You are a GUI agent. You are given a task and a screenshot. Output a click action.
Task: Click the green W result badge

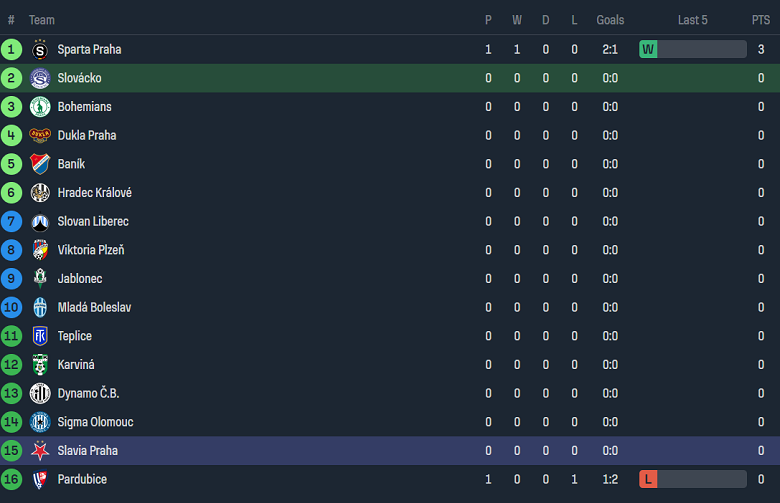pyautogui.click(x=648, y=49)
